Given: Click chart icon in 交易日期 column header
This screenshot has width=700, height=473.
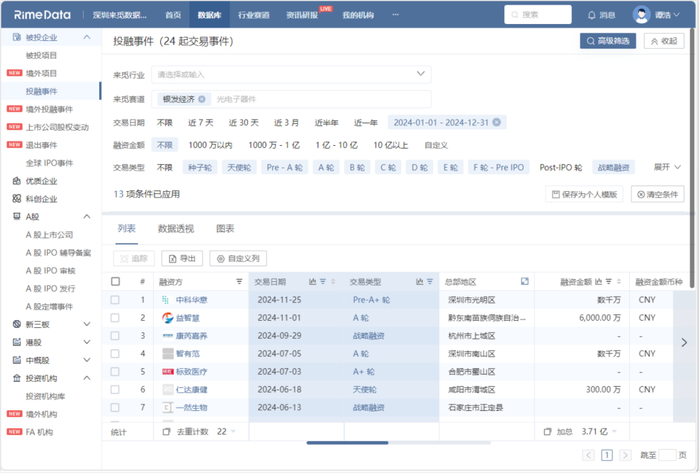Looking at the screenshot, I should 312,282.
